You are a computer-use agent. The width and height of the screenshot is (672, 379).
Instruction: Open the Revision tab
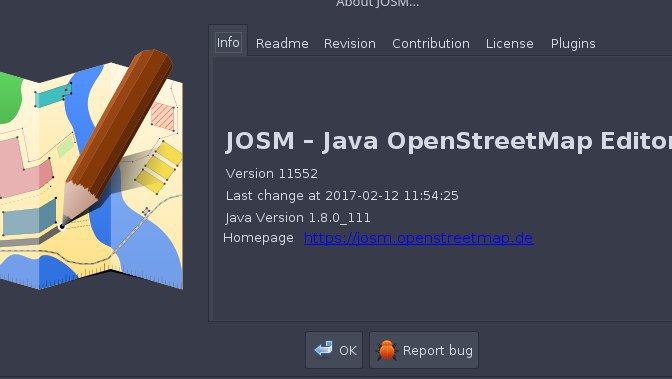pyautogui.click(x=350, y=43)
